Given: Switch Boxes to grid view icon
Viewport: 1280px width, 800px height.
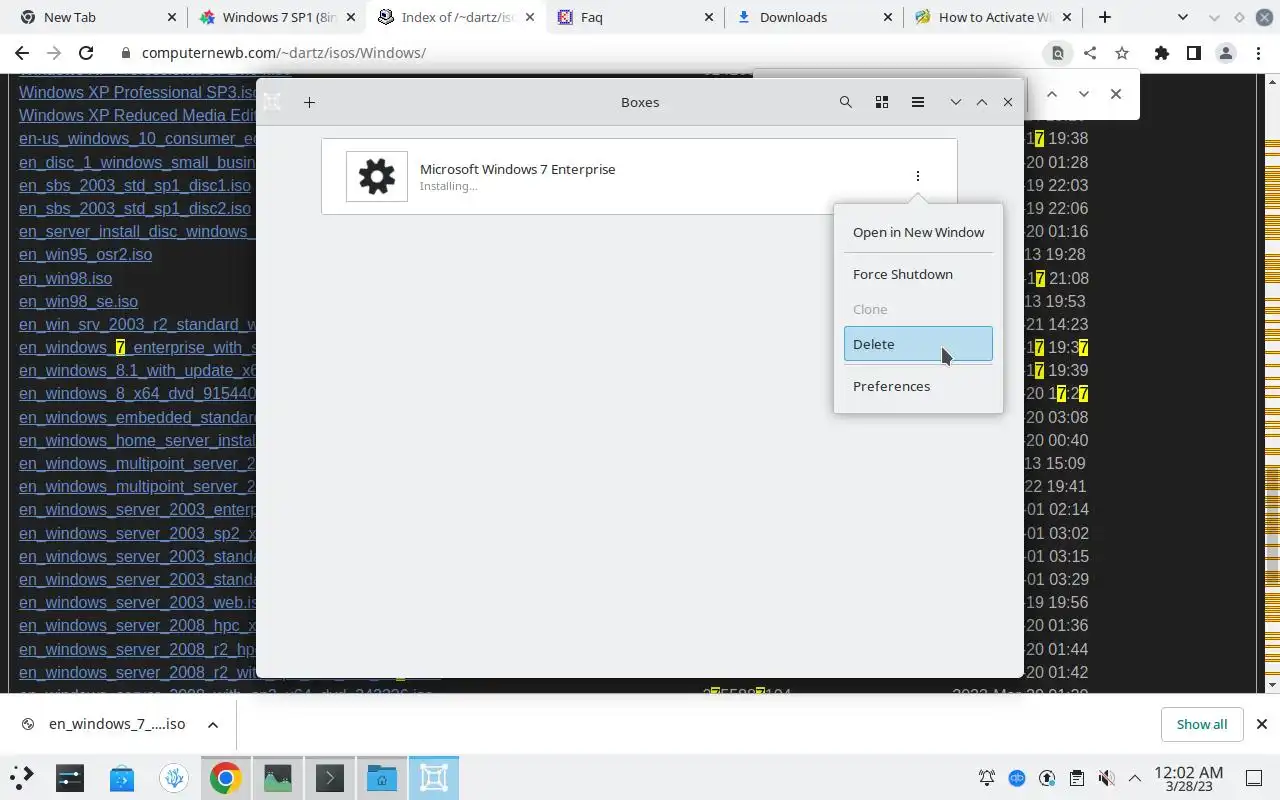Looking at the screenshot, I should (882, 102).
